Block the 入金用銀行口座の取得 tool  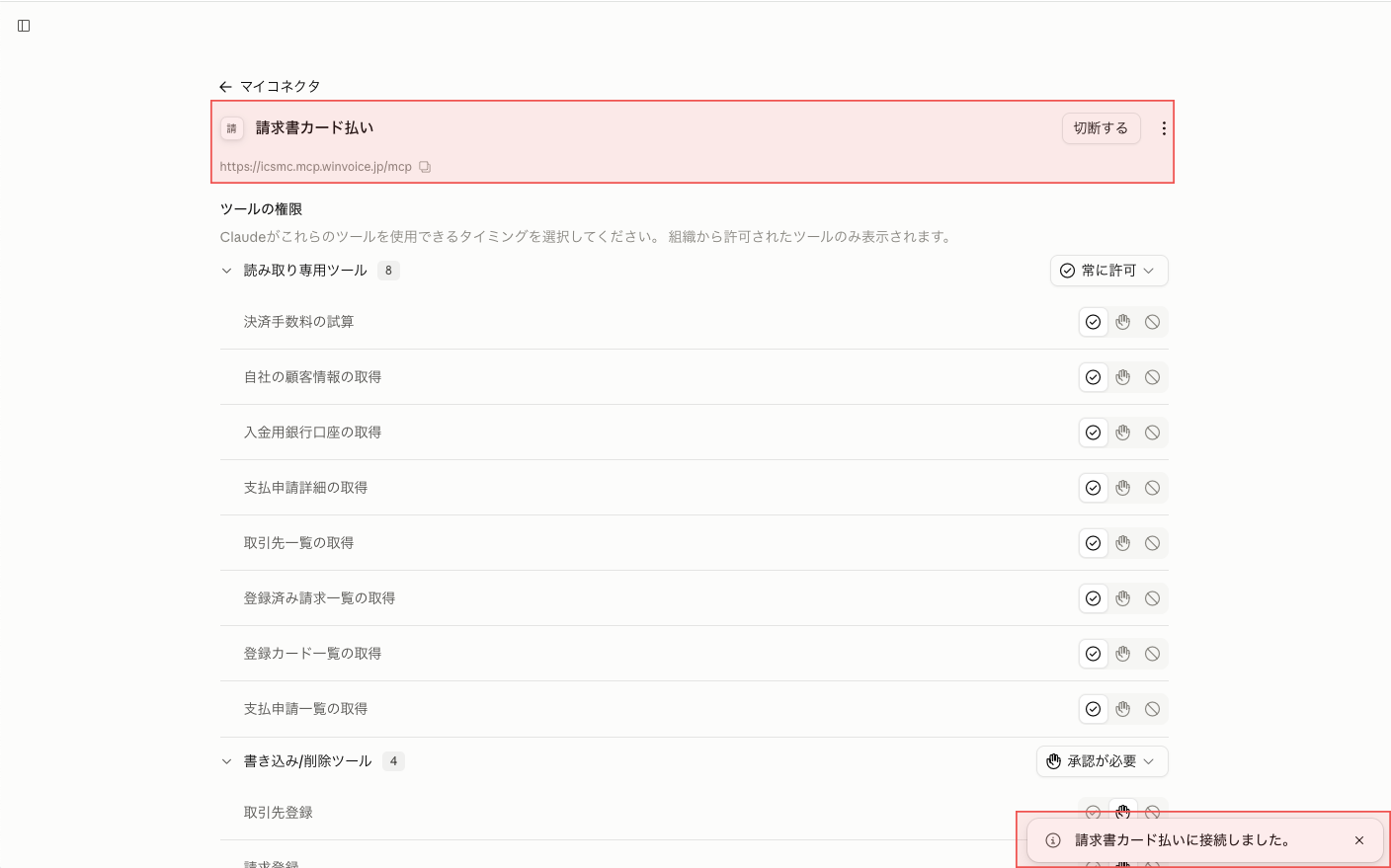point(1152,433)
